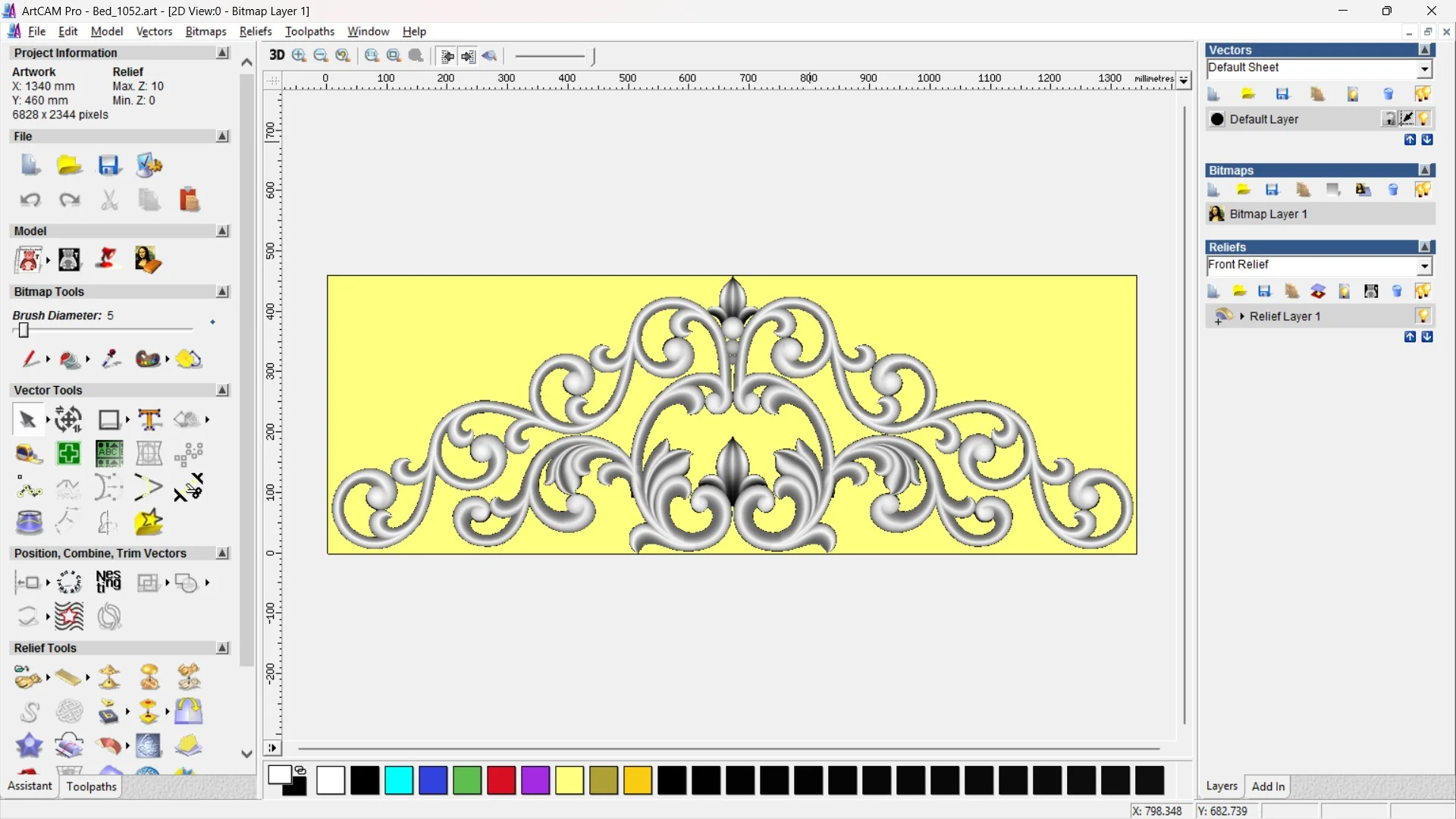The height and width of the screenshot is (819, 1456).
Task: Open the Nesting tool icon
Action: (x=108, y=582)
